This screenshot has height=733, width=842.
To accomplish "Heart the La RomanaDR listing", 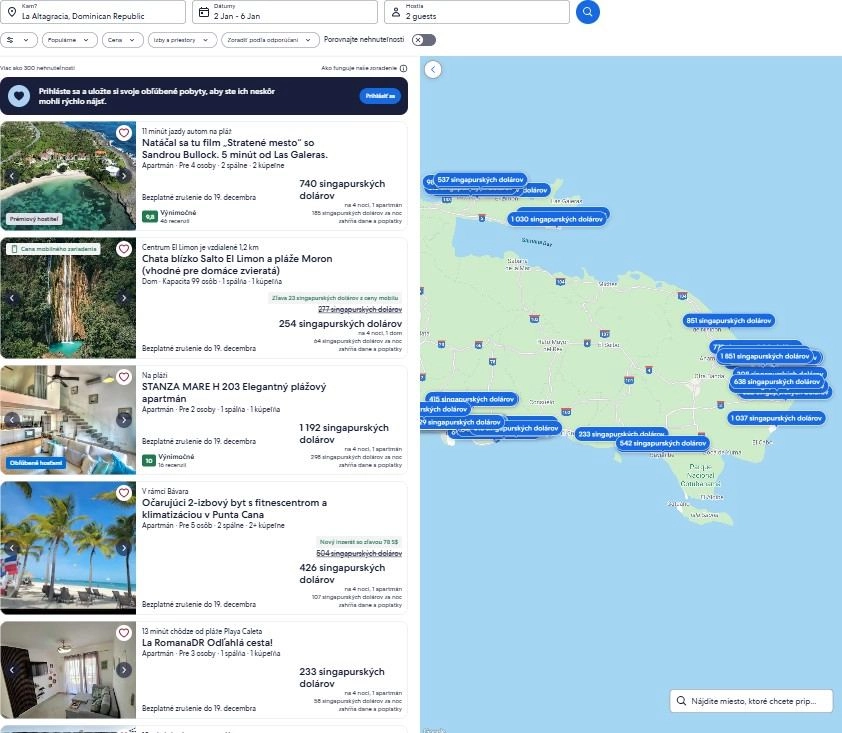I will pos(124,633).
